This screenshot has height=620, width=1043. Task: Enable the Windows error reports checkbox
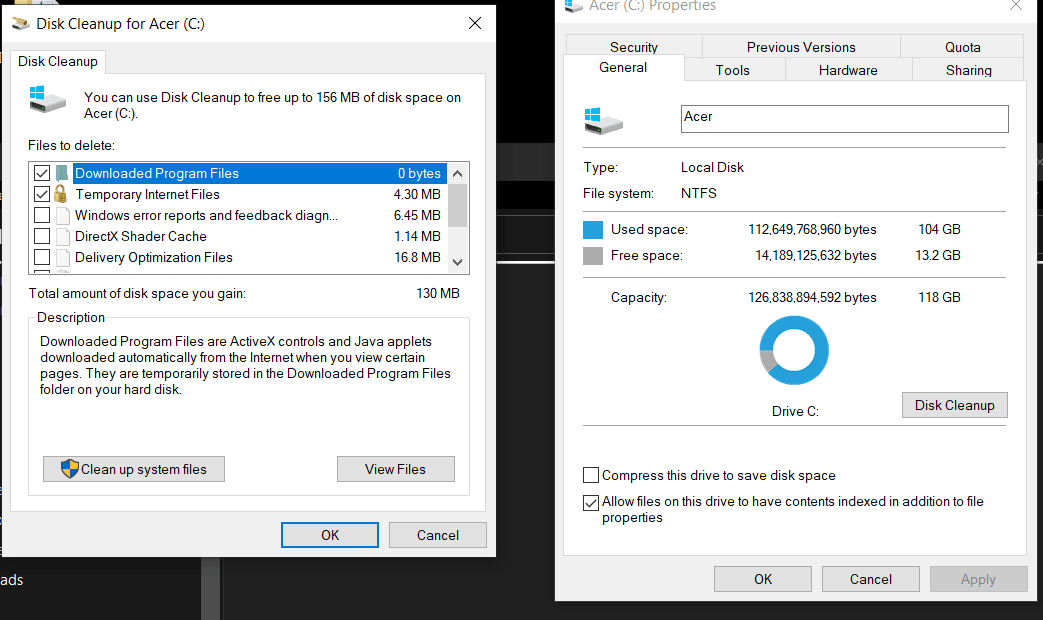(x=41, y=214)
